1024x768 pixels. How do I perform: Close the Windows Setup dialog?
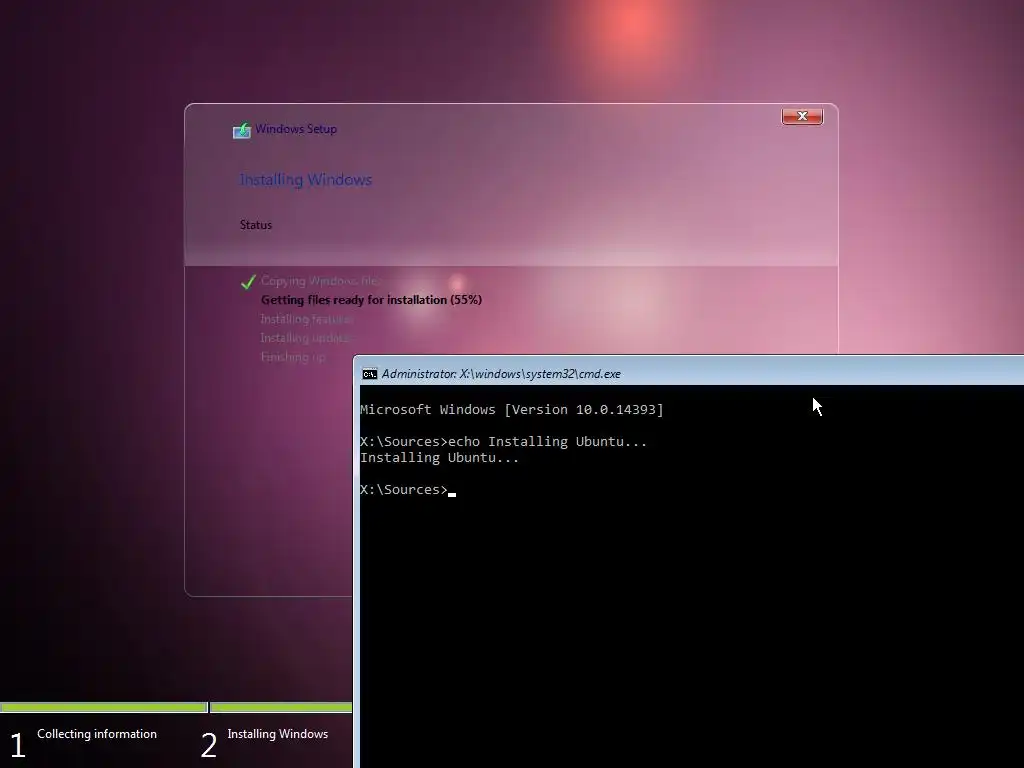point(802,116)
